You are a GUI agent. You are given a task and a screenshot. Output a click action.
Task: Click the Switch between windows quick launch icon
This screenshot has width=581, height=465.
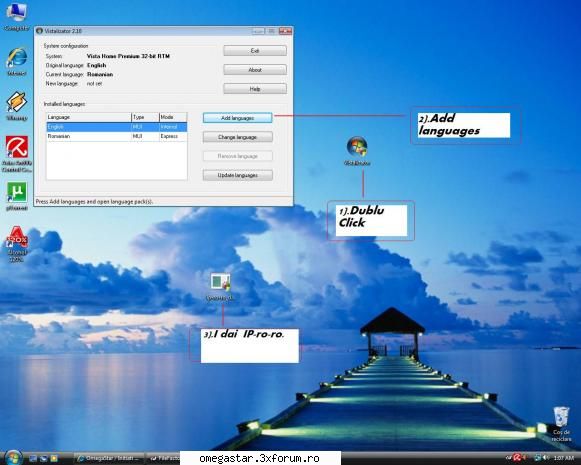tap(44, 458)
